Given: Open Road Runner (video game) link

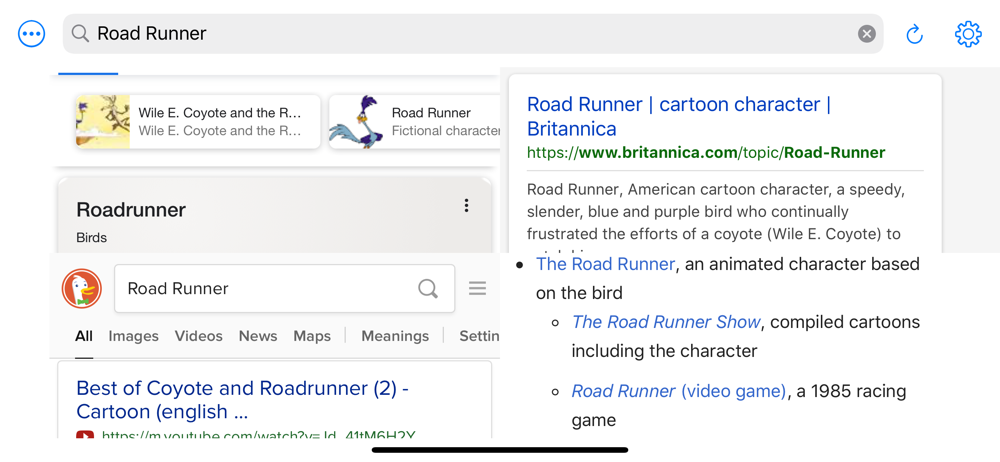Looking at the screenshot, I should [679, 391].
